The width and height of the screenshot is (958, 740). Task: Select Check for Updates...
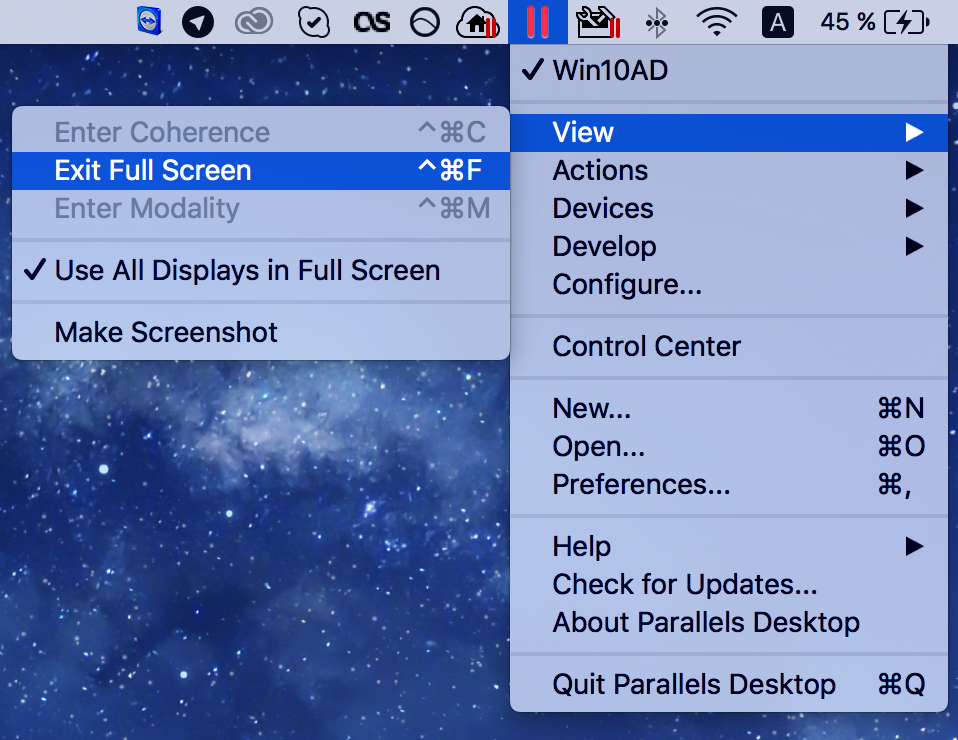[x=728, y=584]
